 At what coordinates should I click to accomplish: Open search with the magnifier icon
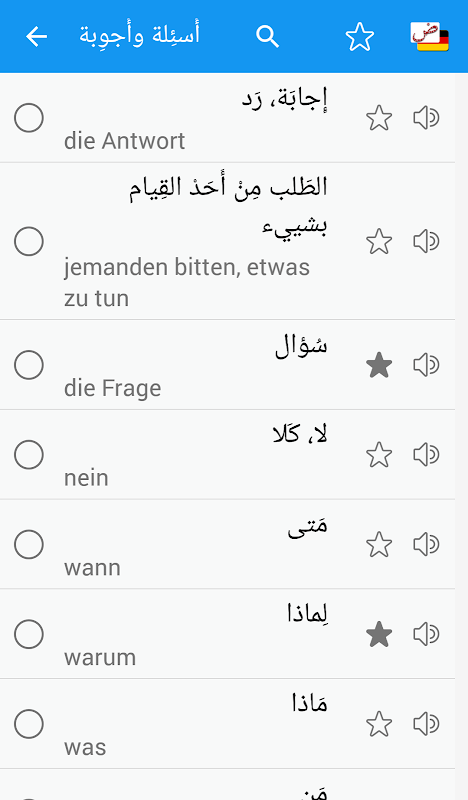tap(267, 37)
